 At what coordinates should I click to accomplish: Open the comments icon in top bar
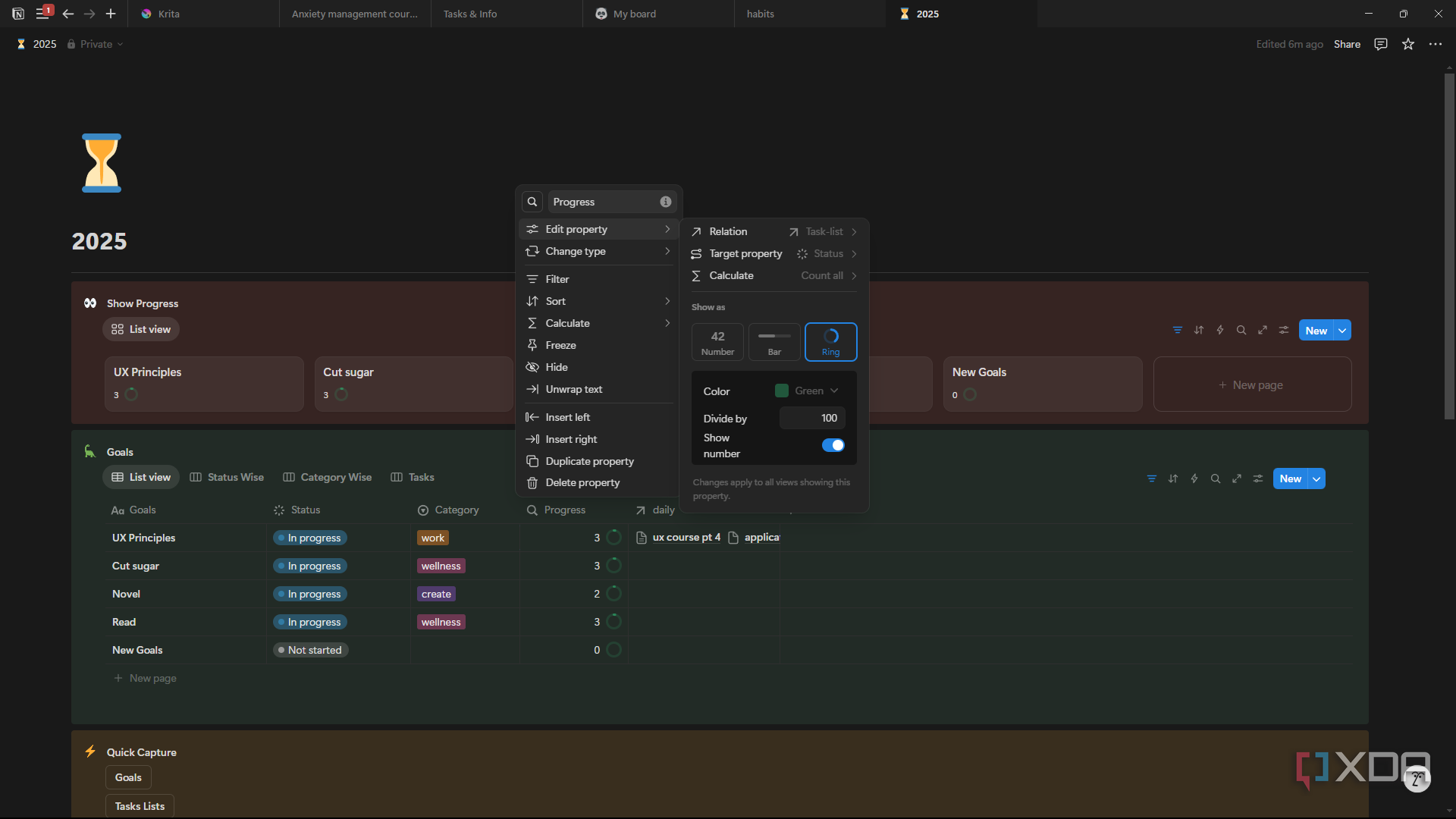pyautogui.click(x=1381, y=44)
